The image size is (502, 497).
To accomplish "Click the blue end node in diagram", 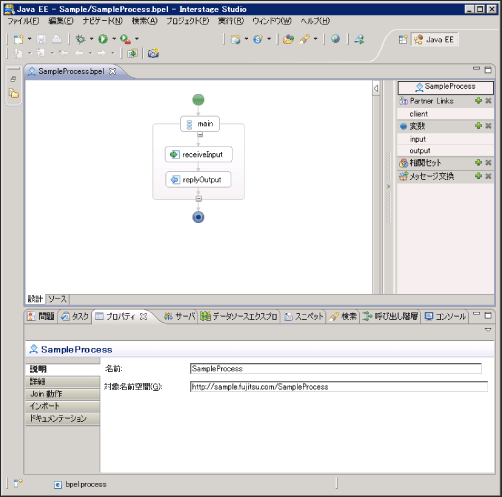I will coord(198,217).
